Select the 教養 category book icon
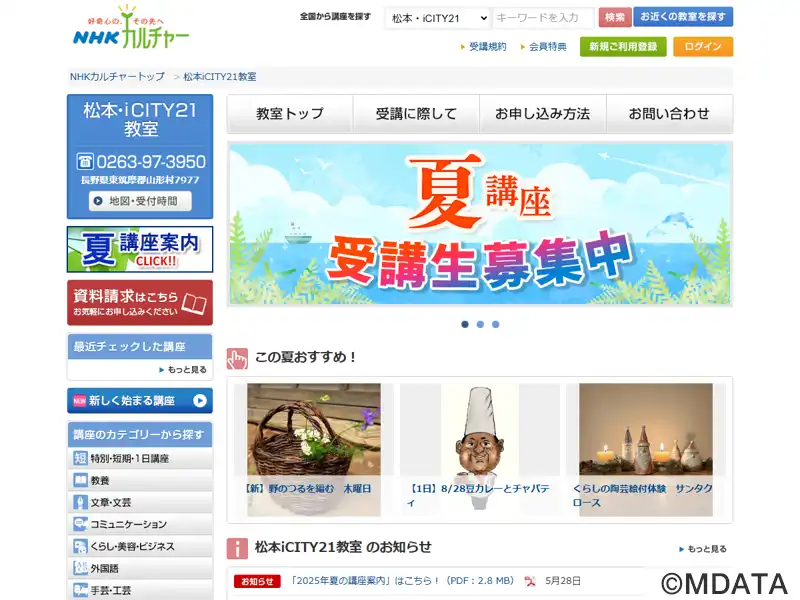 coord(80,480)
